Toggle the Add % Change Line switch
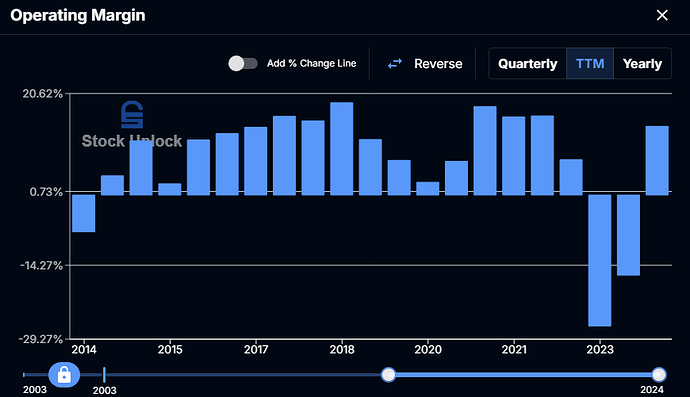This screenshot has height=397, width=690. [x=243, y=63]
